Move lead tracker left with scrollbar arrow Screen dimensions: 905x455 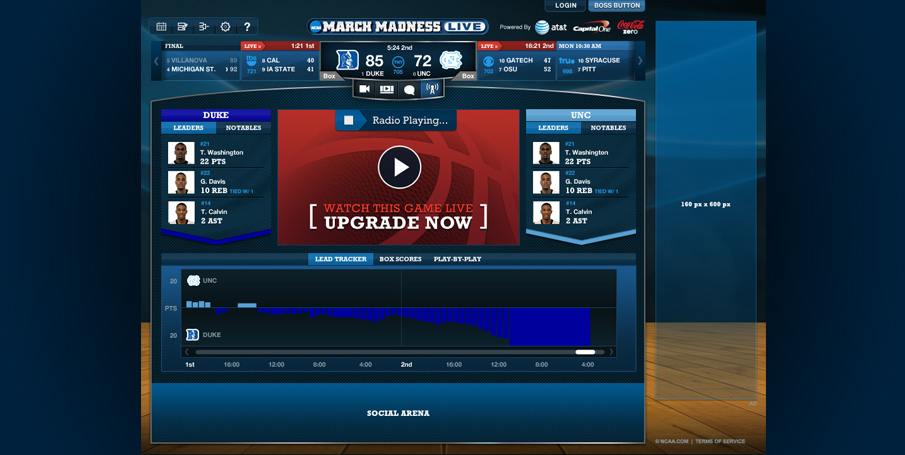click(186, 352)
